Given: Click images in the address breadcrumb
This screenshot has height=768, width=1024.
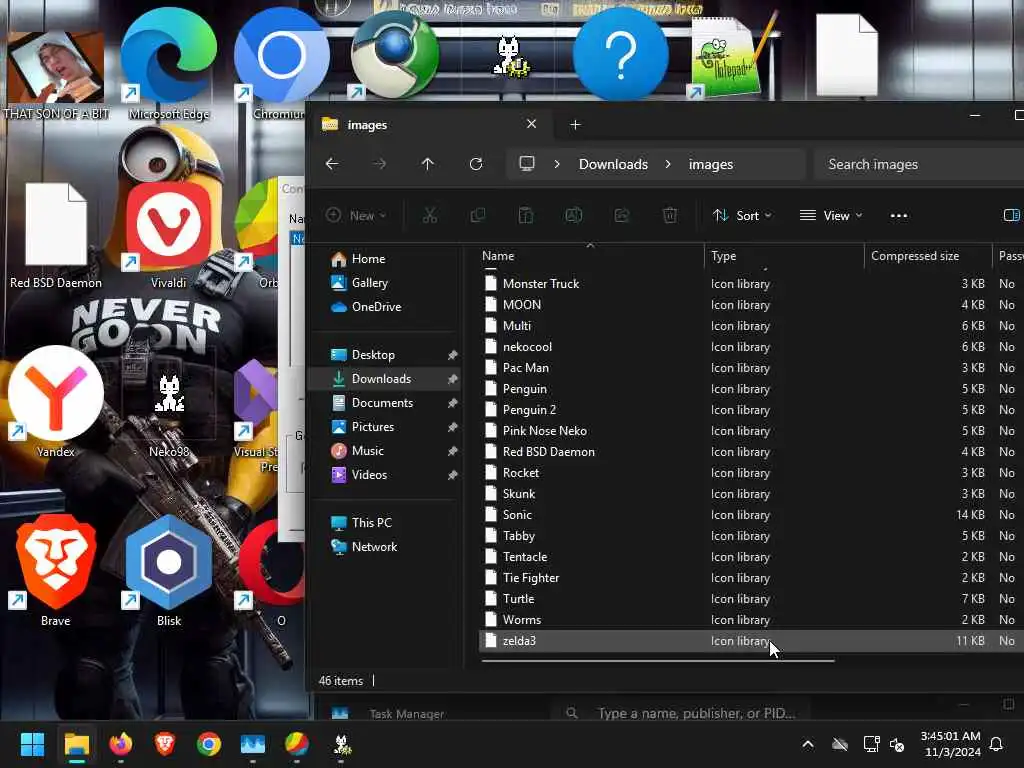Looking at the screenshot, I should pyautogui.click(x=711, y=164).
